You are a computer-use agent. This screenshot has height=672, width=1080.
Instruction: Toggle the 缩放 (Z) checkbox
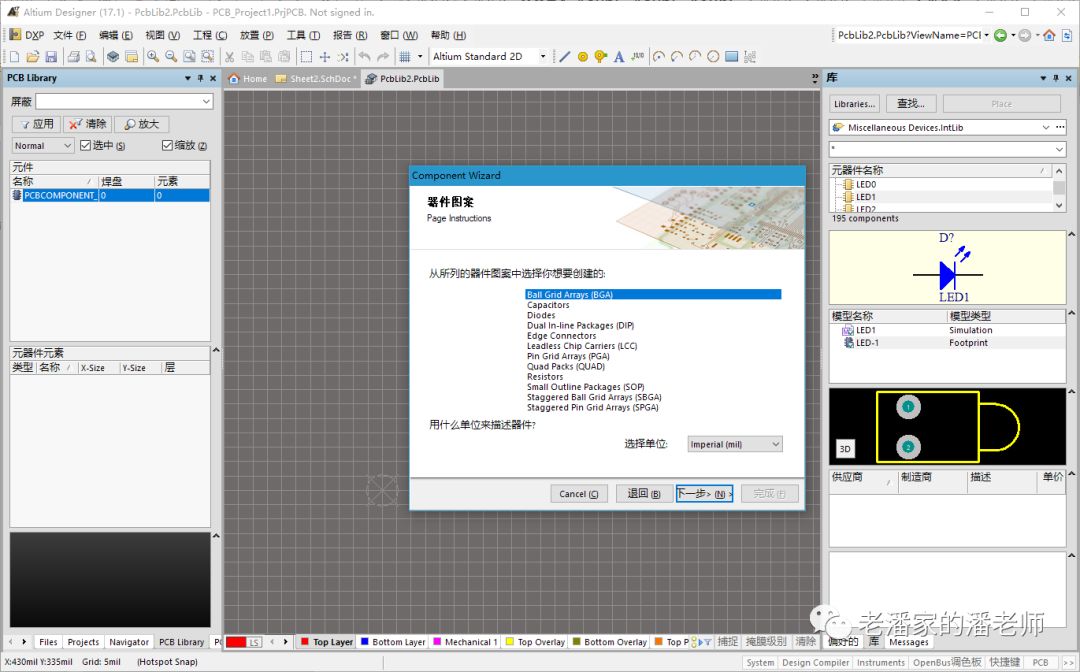[x=167, y=146]
